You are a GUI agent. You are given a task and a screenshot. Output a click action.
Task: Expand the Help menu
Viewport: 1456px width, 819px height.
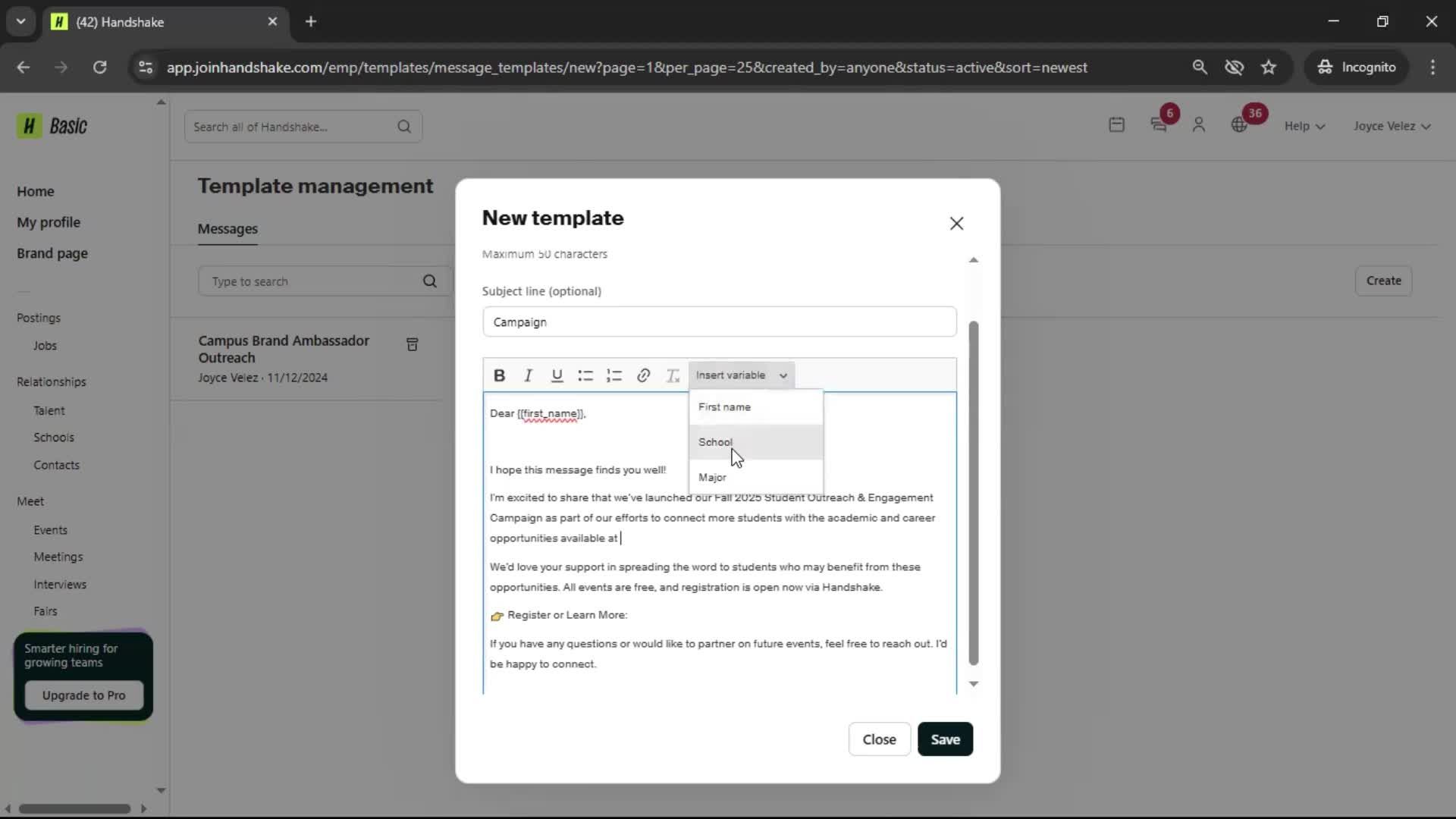(1304, 126)
